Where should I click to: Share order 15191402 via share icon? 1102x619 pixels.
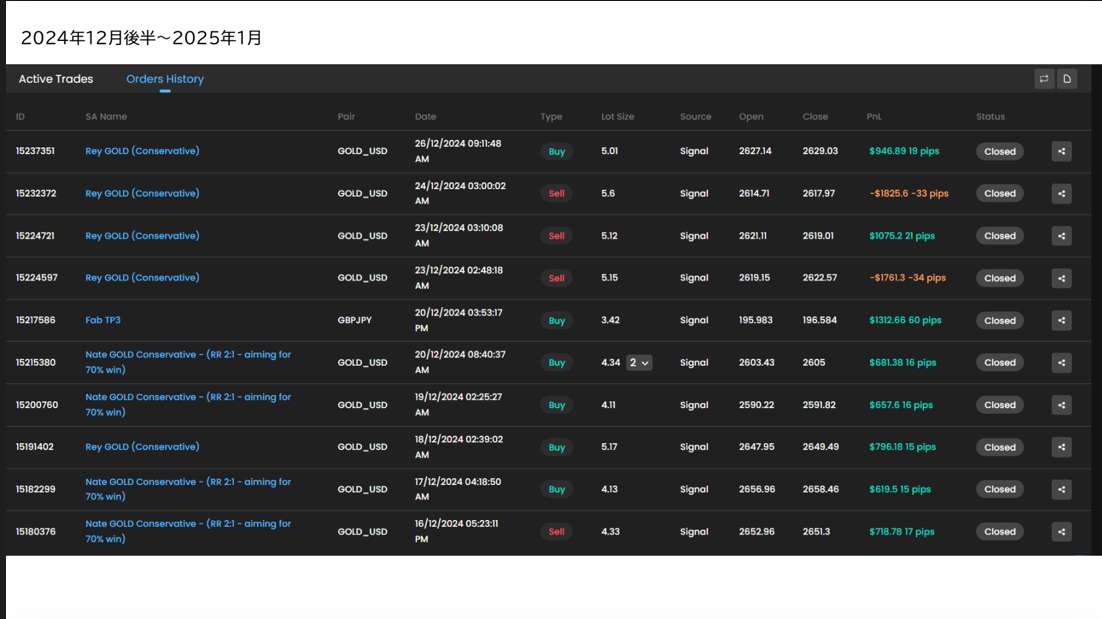coord(1061,447)
